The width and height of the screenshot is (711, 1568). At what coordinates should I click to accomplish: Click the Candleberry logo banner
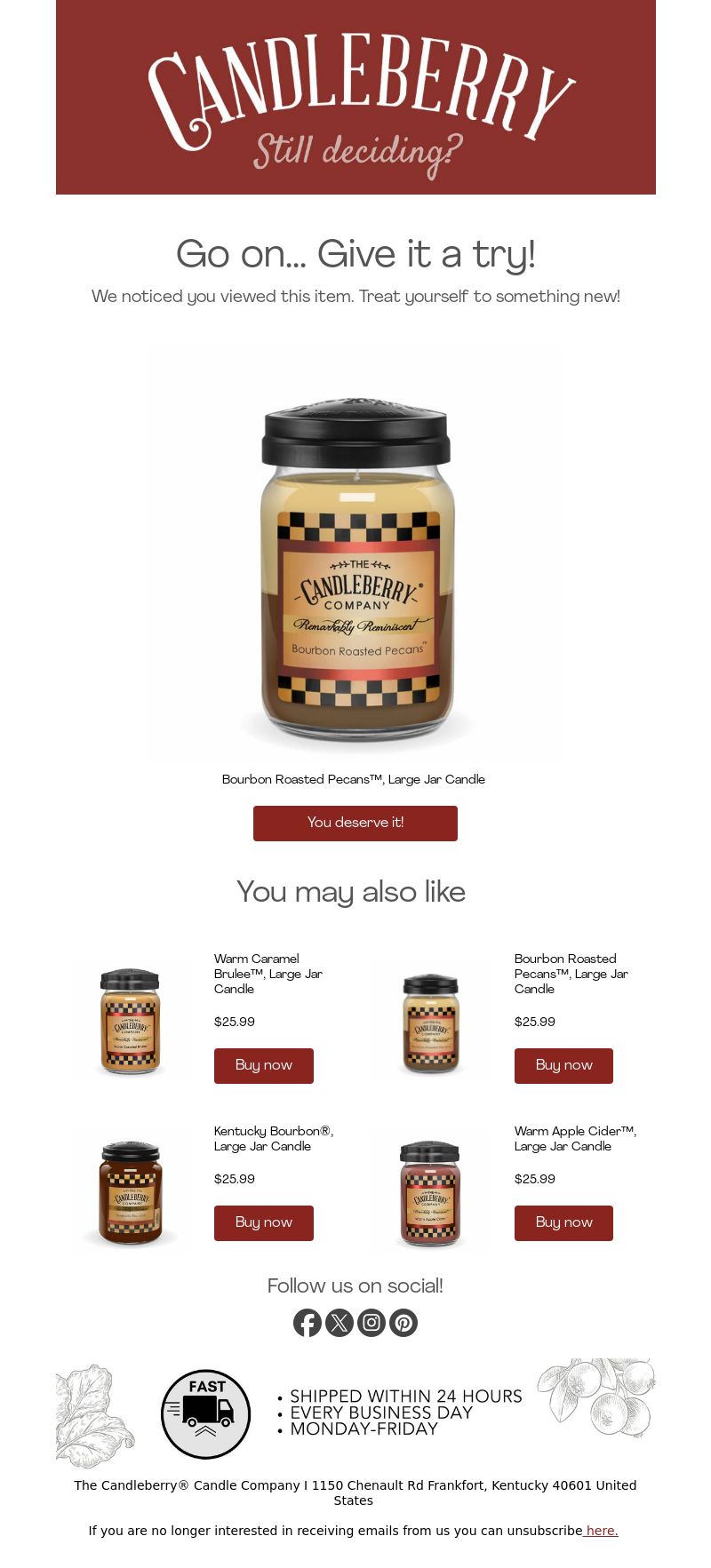(x=355, y=97)
